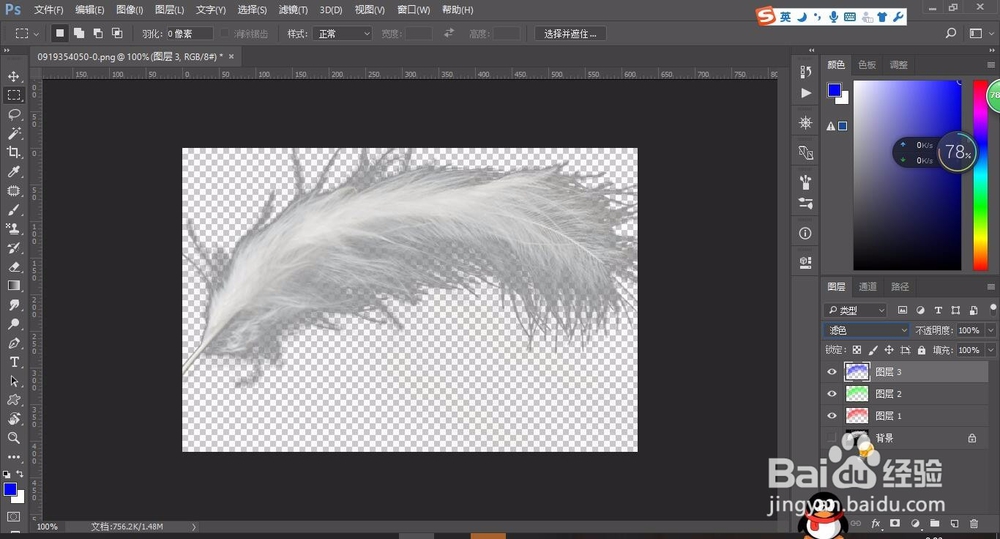Open the layer blend mode dropdown 滤色
This screenshot has height=539, width=1000.
click(x=866, y=330)
